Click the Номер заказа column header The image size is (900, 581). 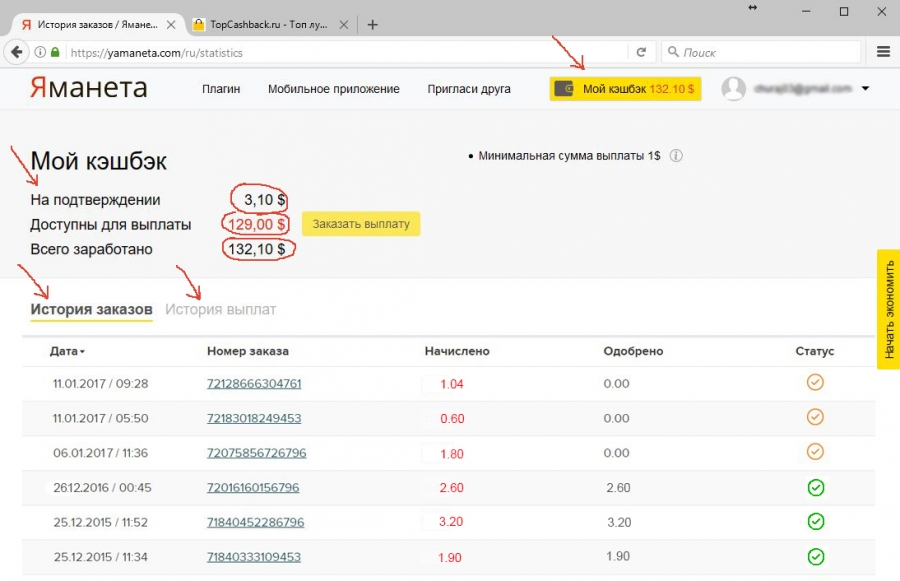[248, 351]
